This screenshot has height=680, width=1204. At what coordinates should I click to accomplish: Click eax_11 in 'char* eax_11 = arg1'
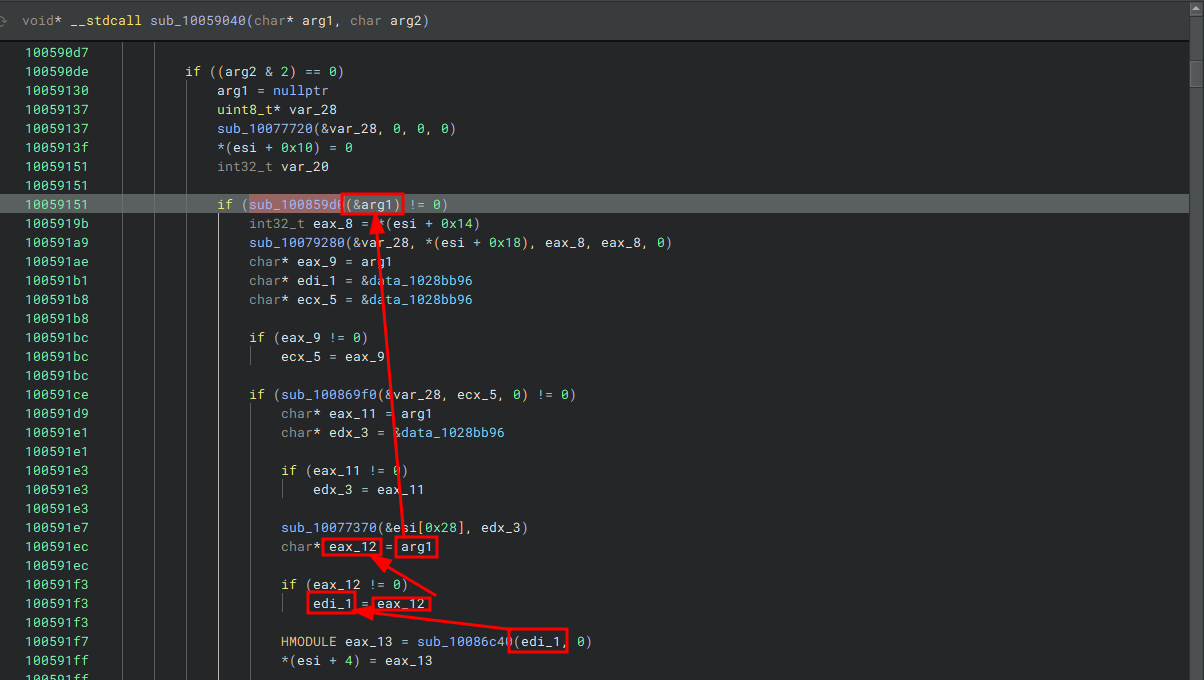pyautogui.click(x=353, y=414)
